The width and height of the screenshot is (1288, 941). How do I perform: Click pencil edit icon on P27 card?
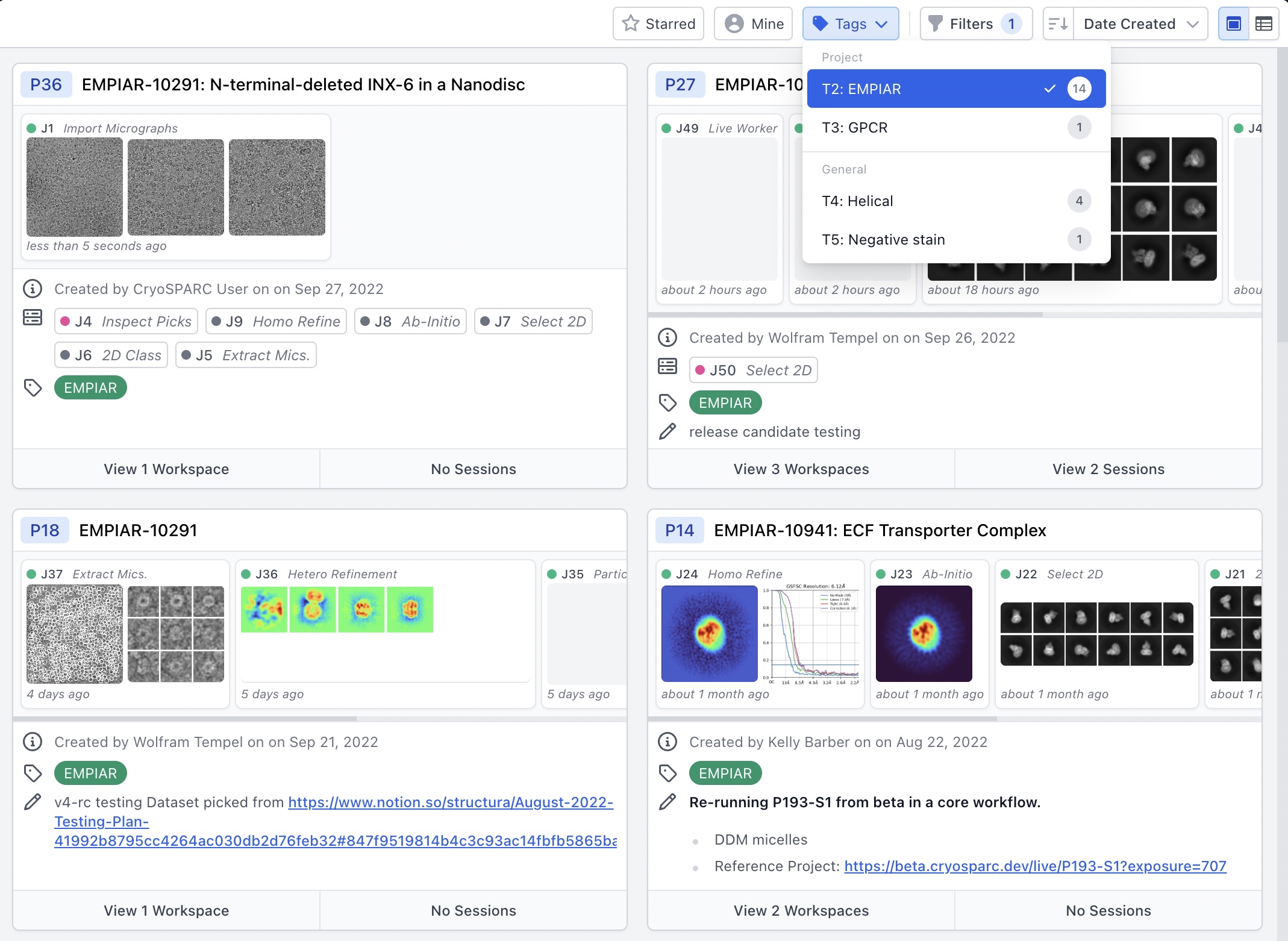[667, 432]
